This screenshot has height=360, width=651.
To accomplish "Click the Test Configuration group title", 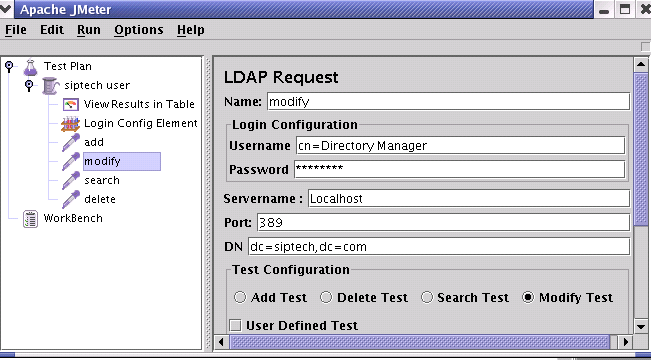I will coord(291,270).
